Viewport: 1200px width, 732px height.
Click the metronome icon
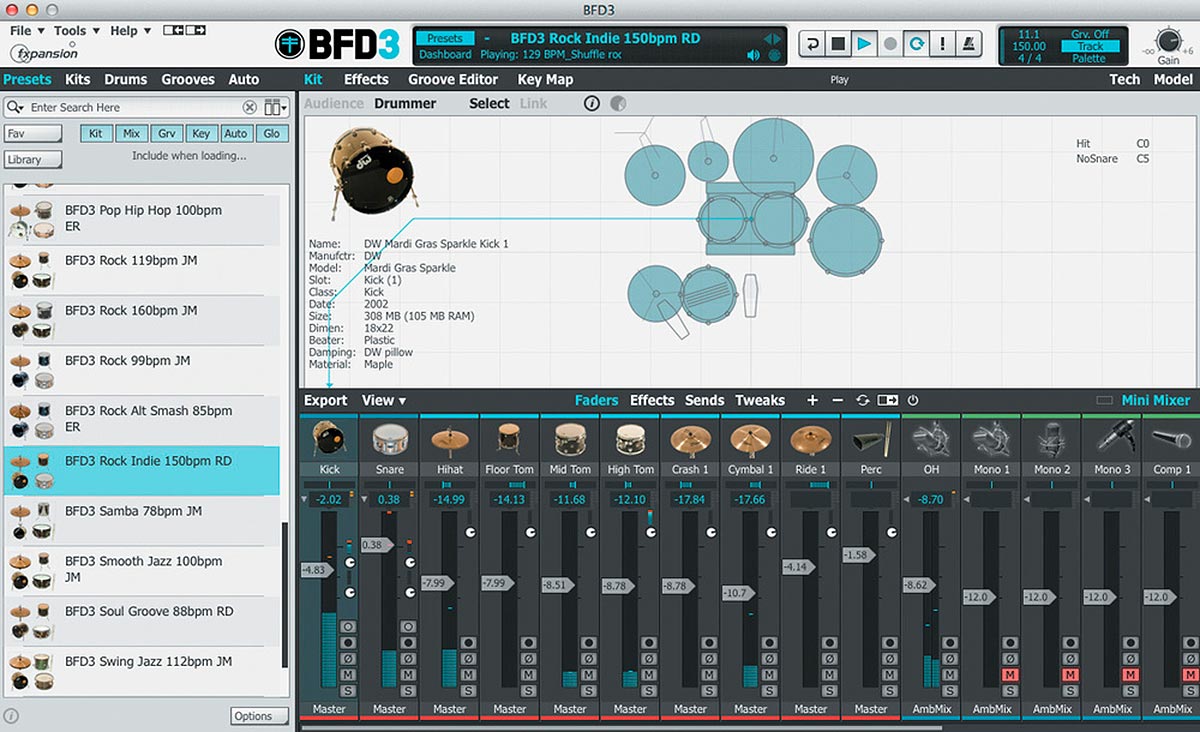click(968, 44)
